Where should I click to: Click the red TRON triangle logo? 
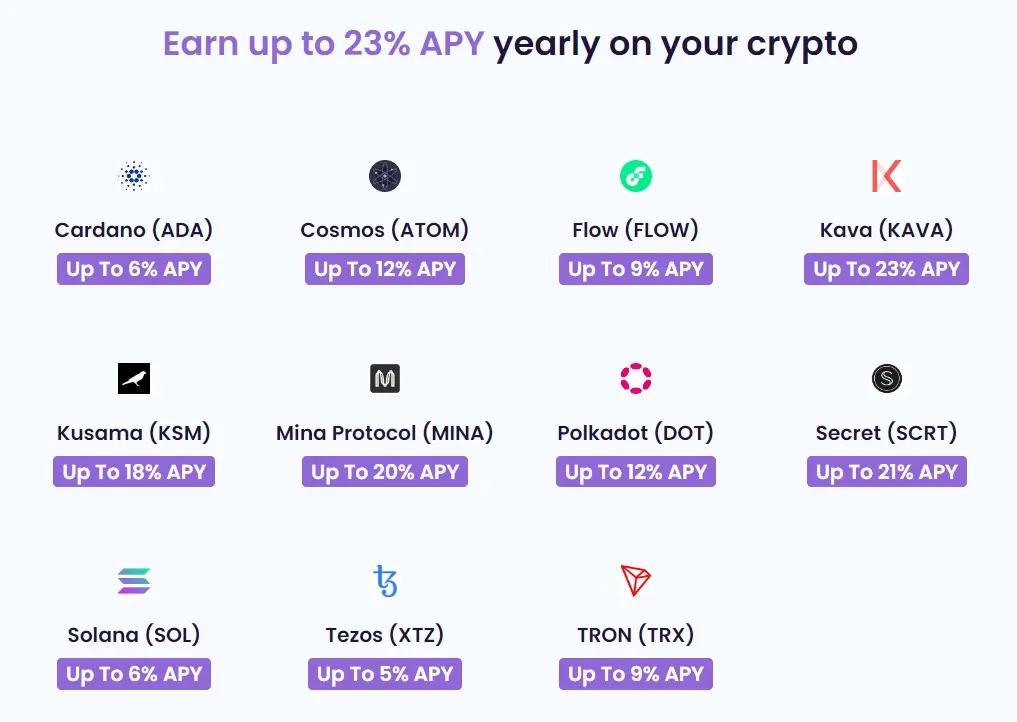(635, 580)
